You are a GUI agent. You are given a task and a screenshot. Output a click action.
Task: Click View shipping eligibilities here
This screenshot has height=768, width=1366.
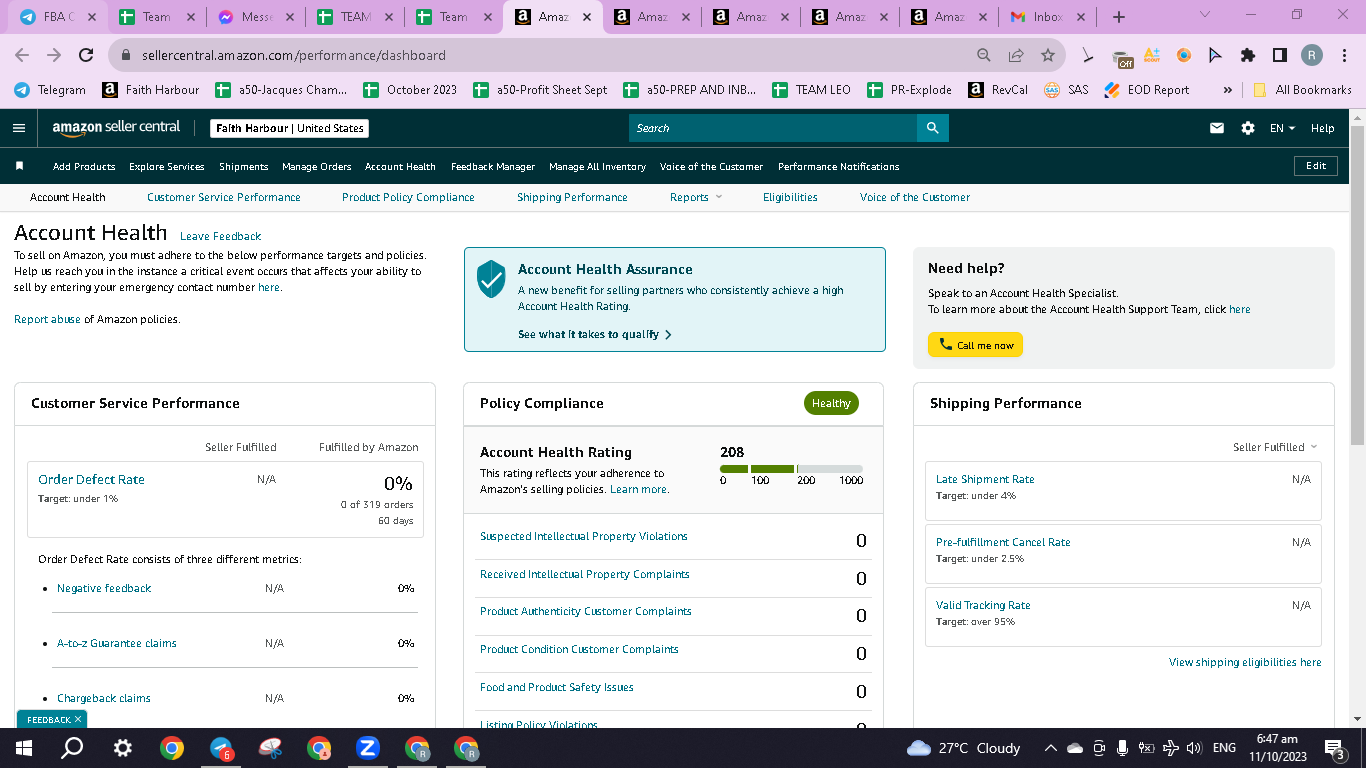click(1245, 662)
